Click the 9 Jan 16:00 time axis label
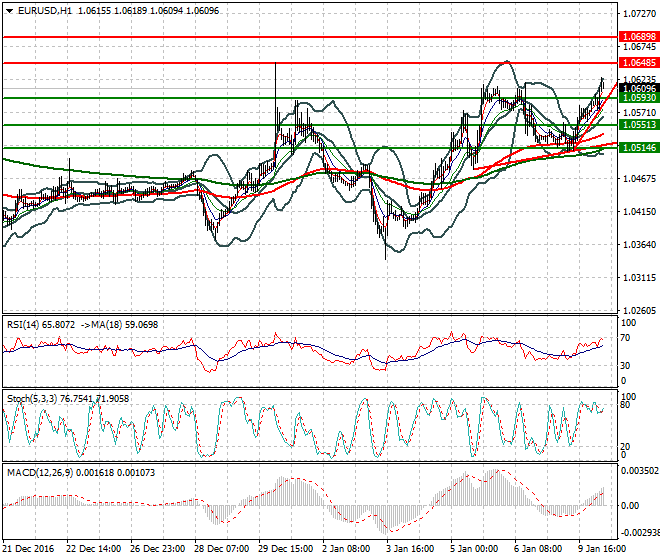This screenshot has height=560, width=660. 602,549
